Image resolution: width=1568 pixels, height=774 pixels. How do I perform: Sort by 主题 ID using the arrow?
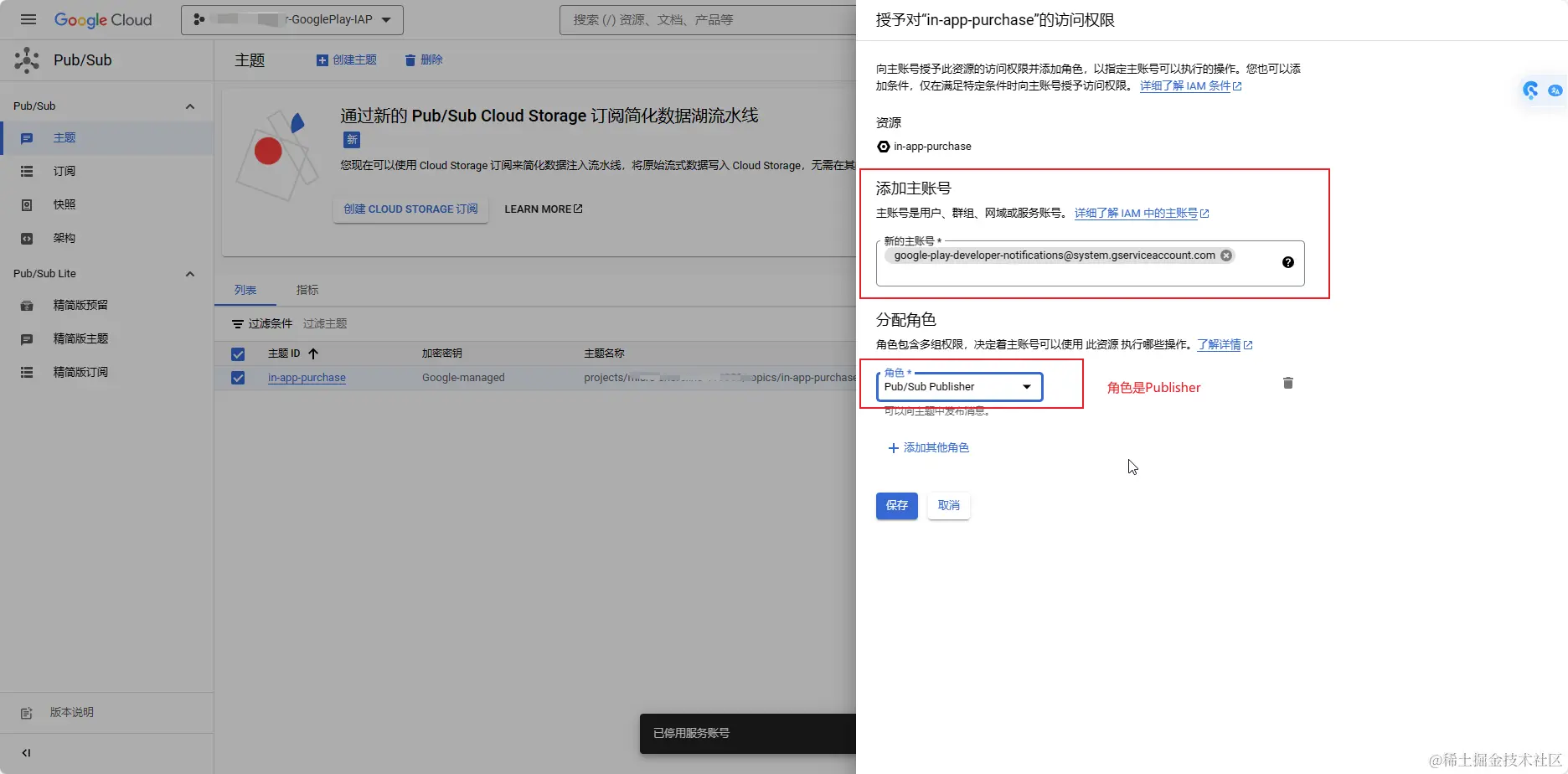point(313,353)
